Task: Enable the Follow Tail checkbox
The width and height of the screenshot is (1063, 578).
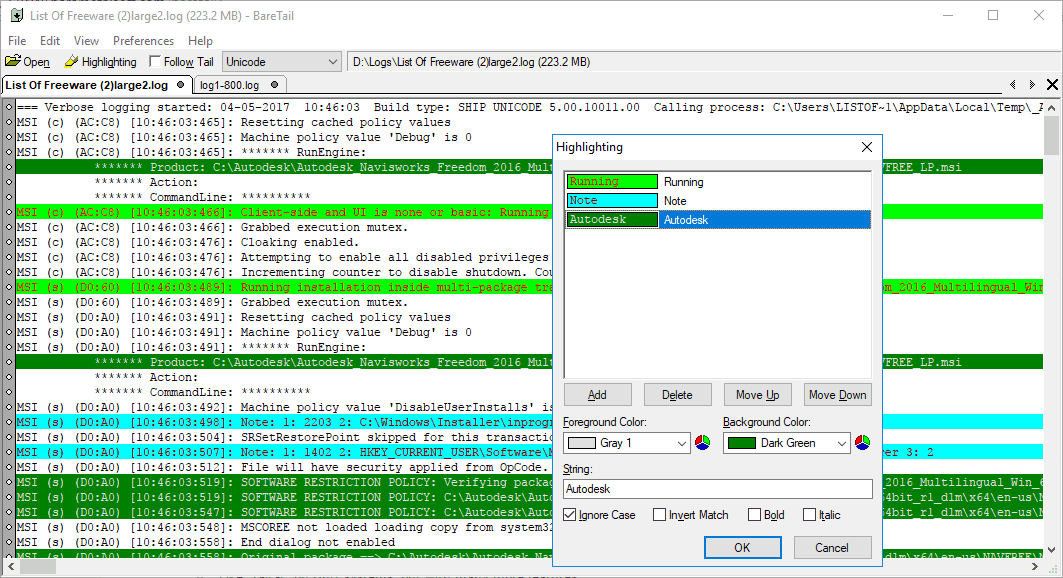Action: [x=155, y=62]
